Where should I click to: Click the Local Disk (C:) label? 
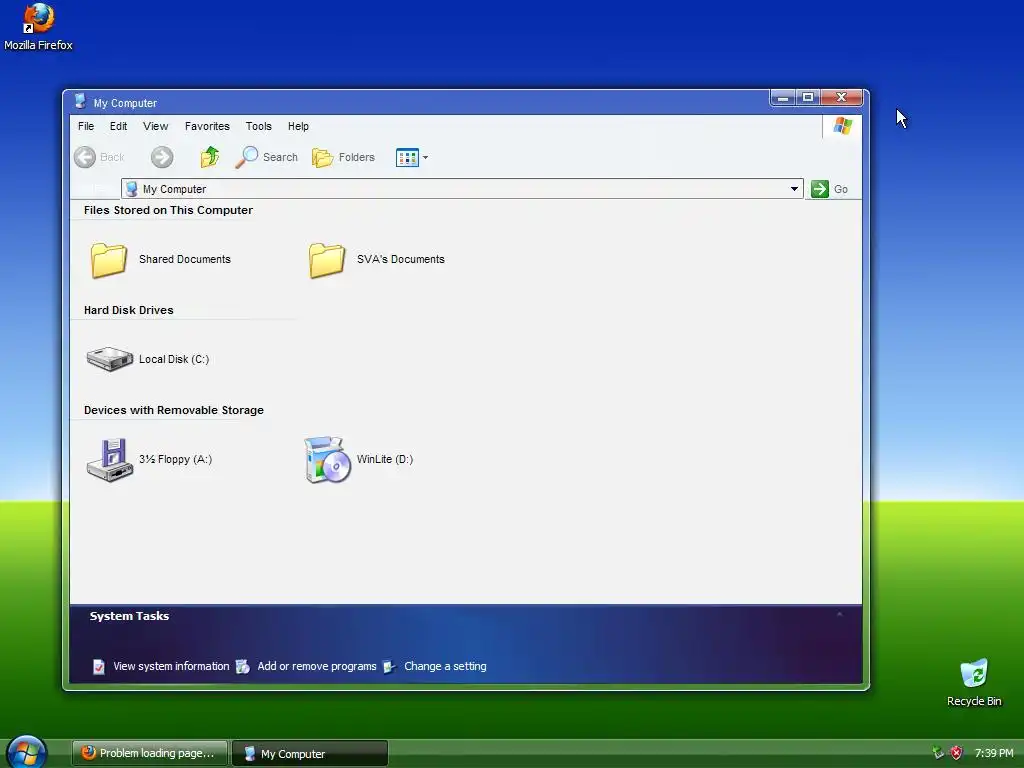(174, 359)
